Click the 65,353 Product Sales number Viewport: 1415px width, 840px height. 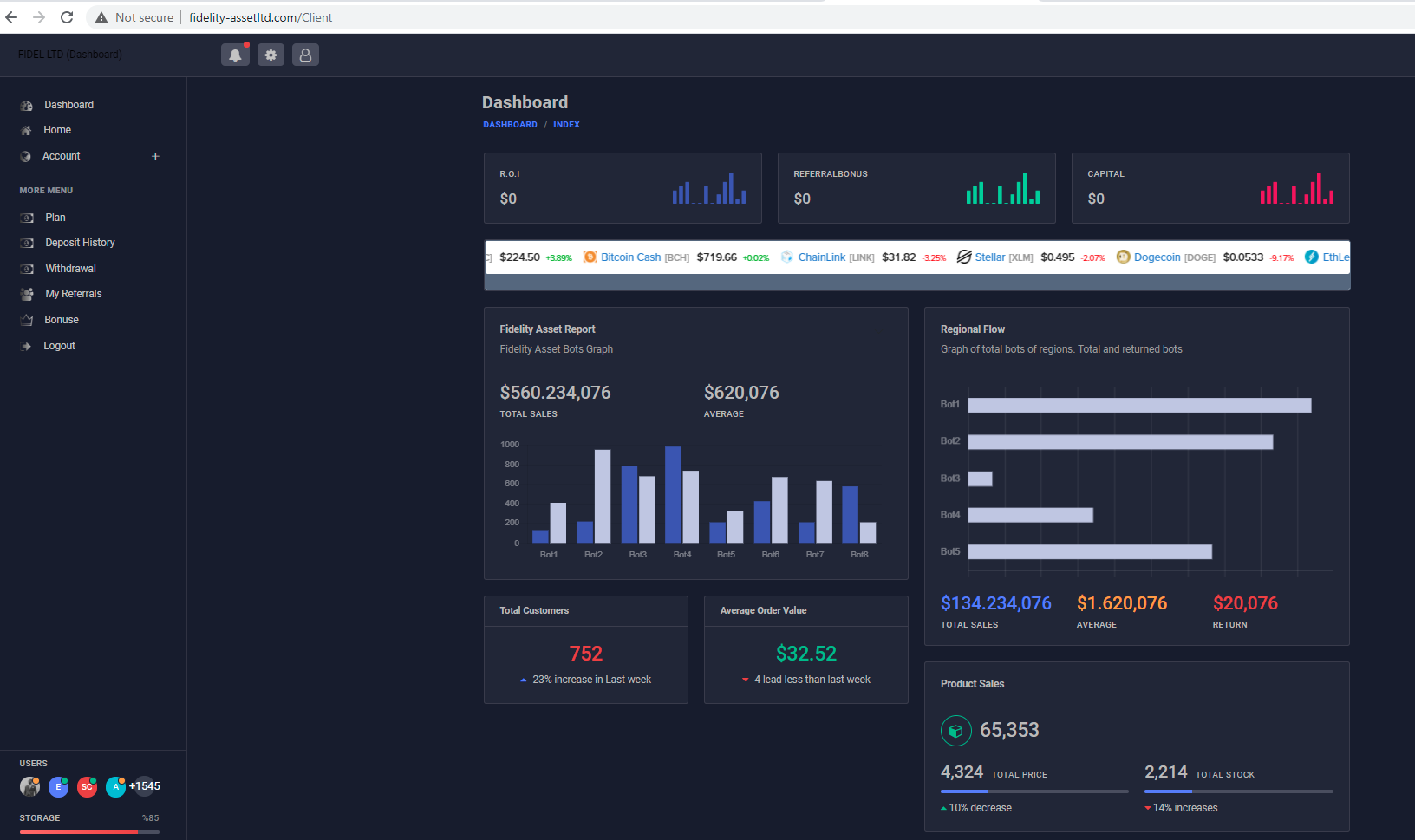[1009, 731]
